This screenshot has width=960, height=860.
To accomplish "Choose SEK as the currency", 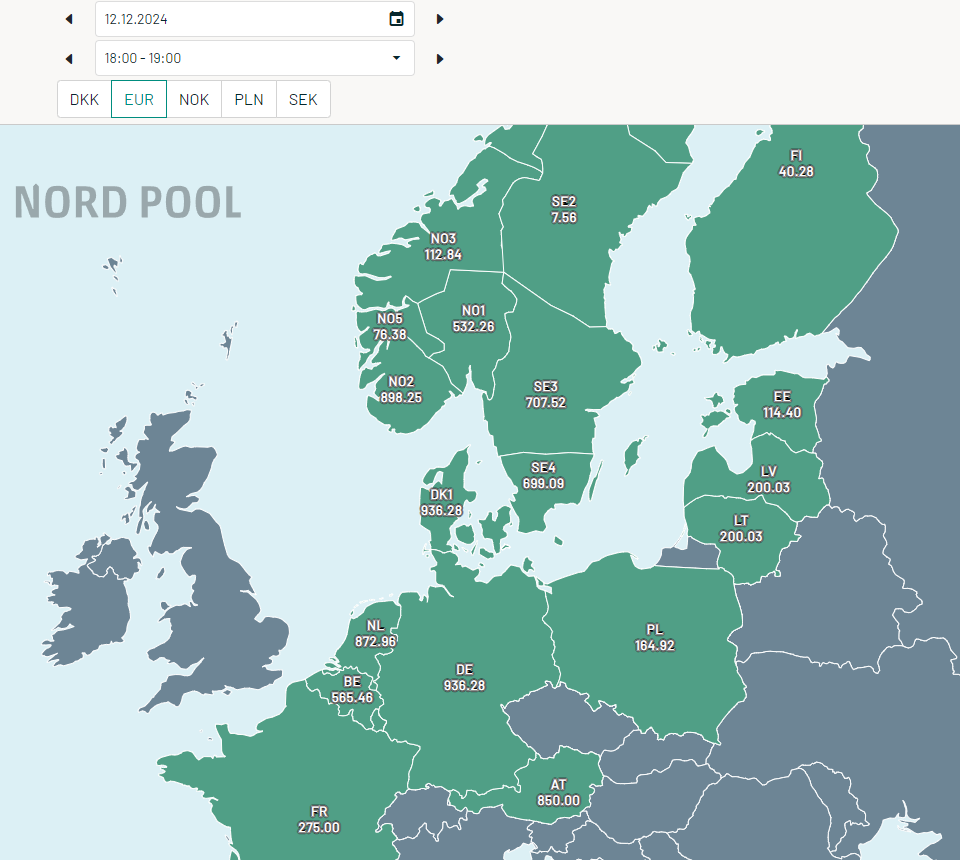I will 303,99.
